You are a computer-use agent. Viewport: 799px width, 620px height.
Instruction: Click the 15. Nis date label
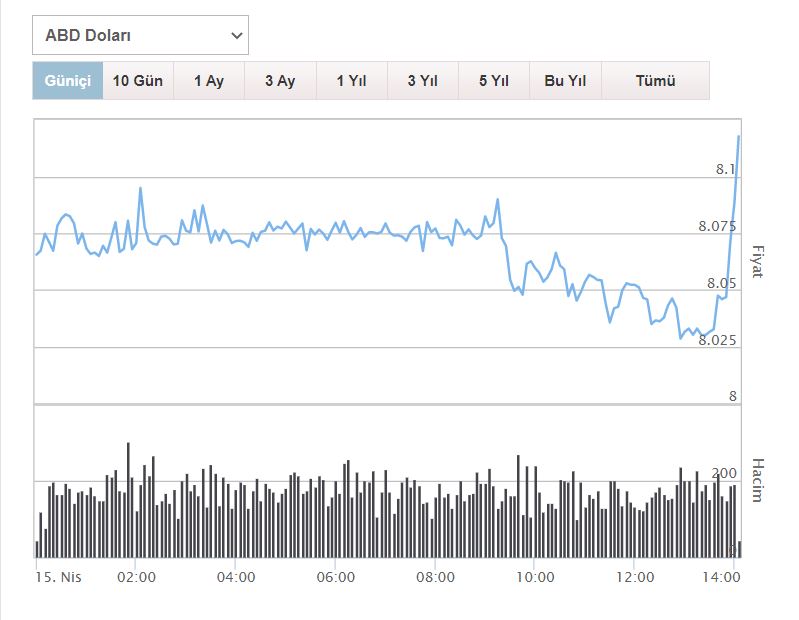[x=57, y=577]
